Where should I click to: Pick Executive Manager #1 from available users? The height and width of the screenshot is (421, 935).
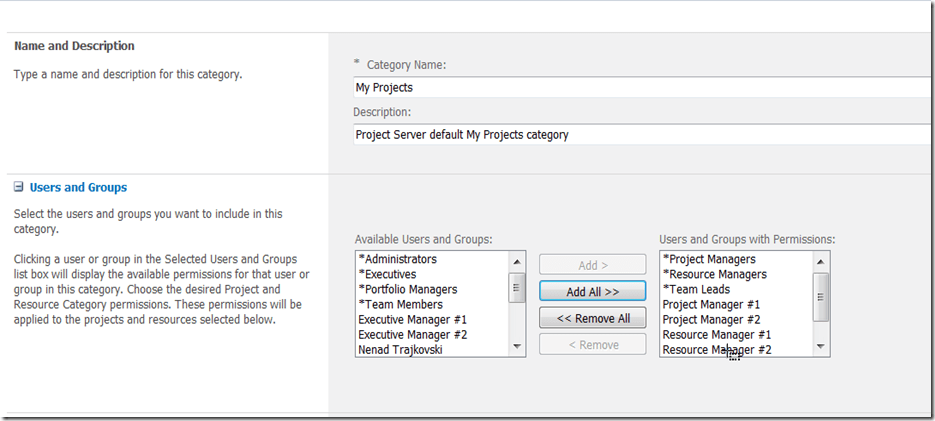(412, 319)
